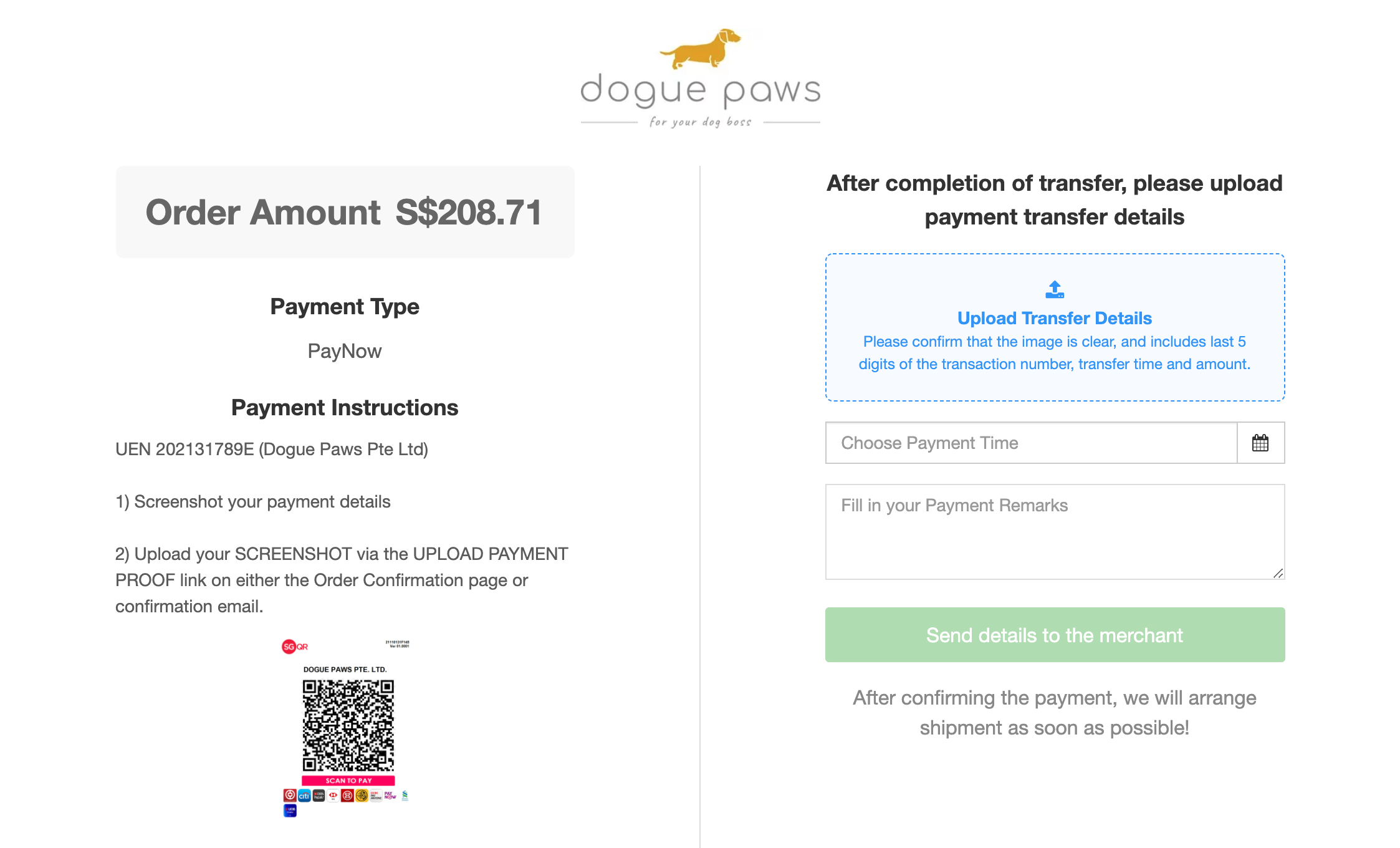Click the pink Scan To Pay banner
Image resolution: width=1400 pixels, height=848 pixels.
coord(348,781)
